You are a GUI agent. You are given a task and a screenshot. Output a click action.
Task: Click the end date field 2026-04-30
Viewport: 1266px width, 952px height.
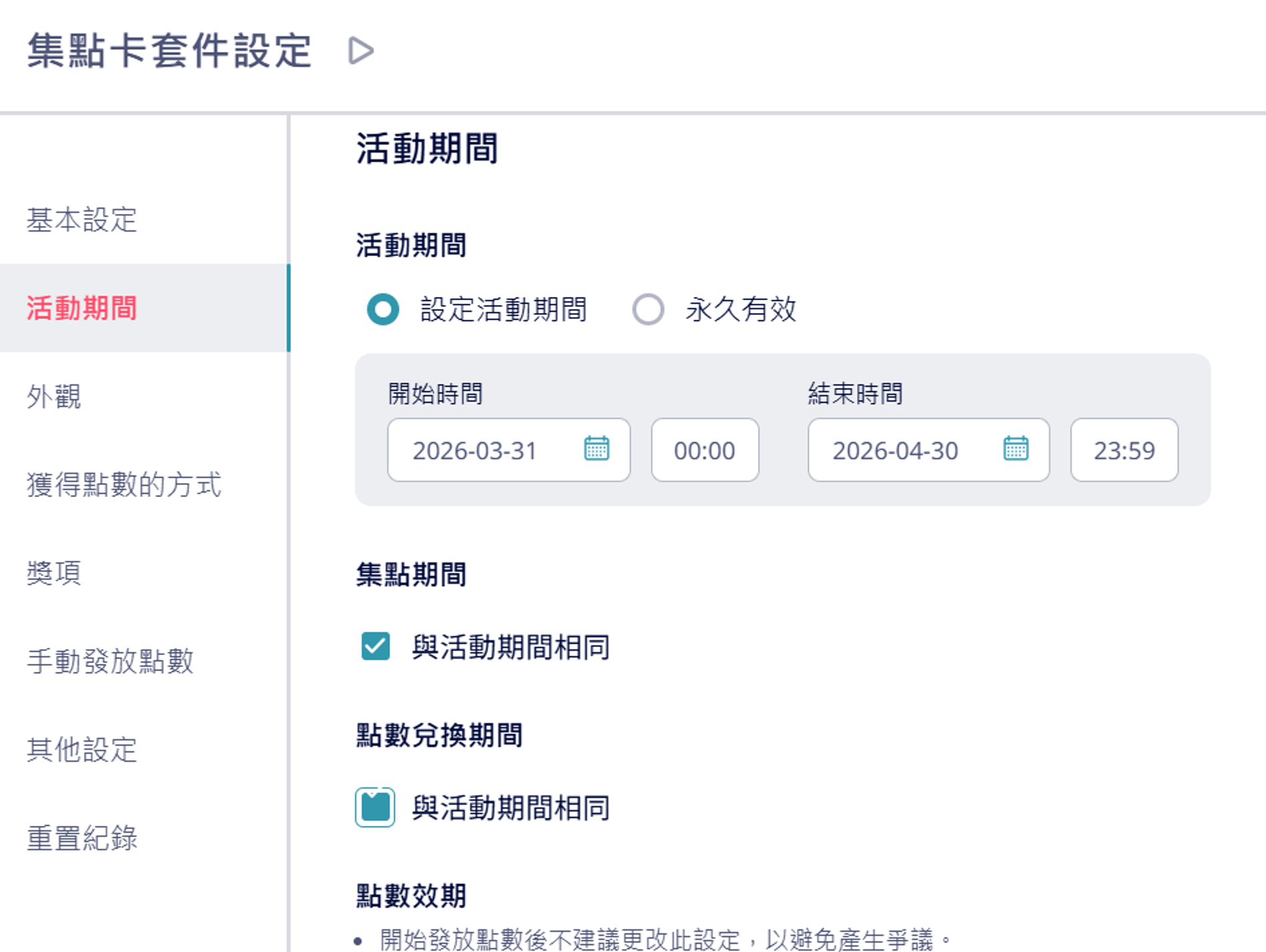[x=895, y=450]
